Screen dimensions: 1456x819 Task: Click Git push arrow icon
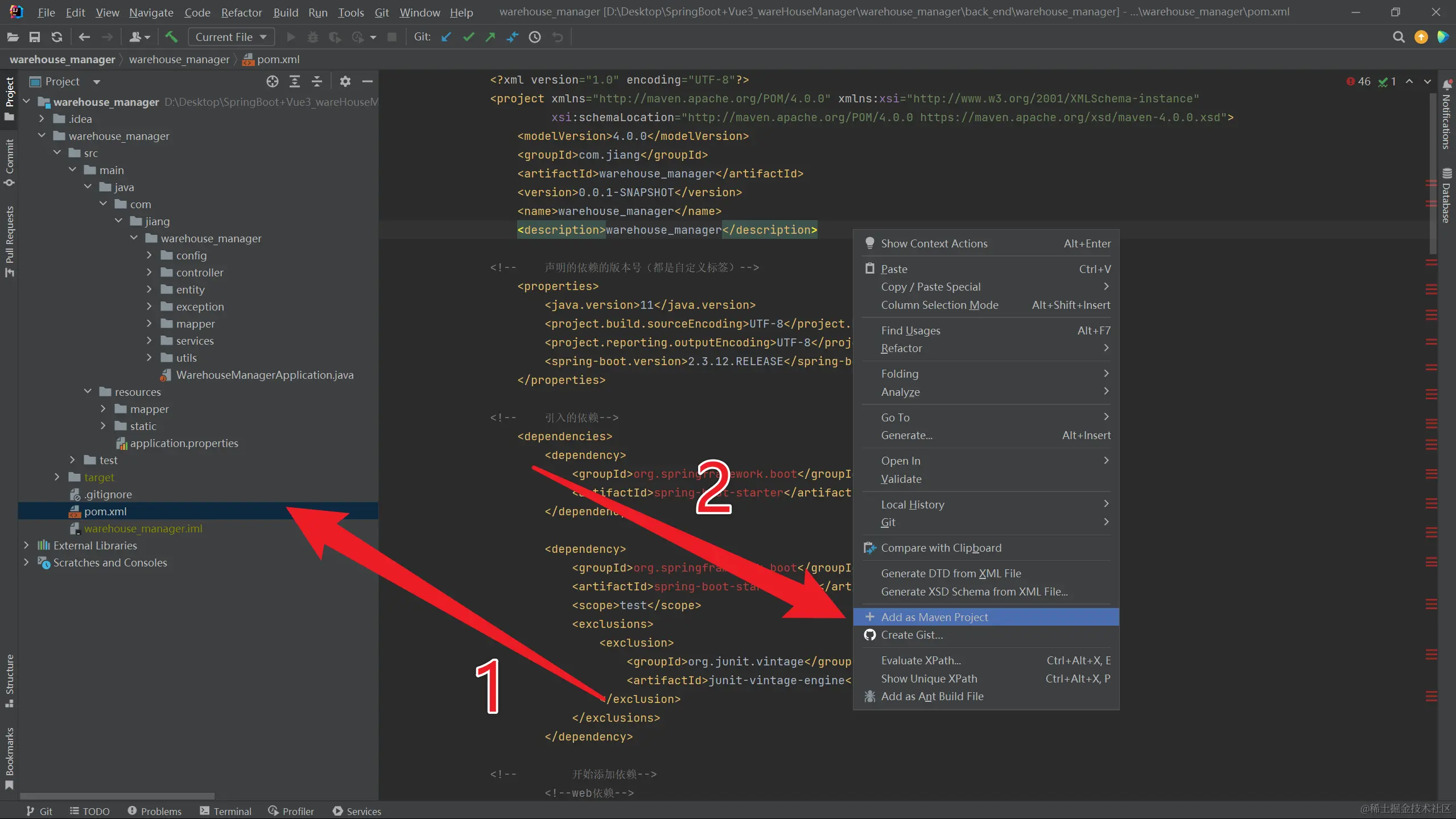[490, 37]
